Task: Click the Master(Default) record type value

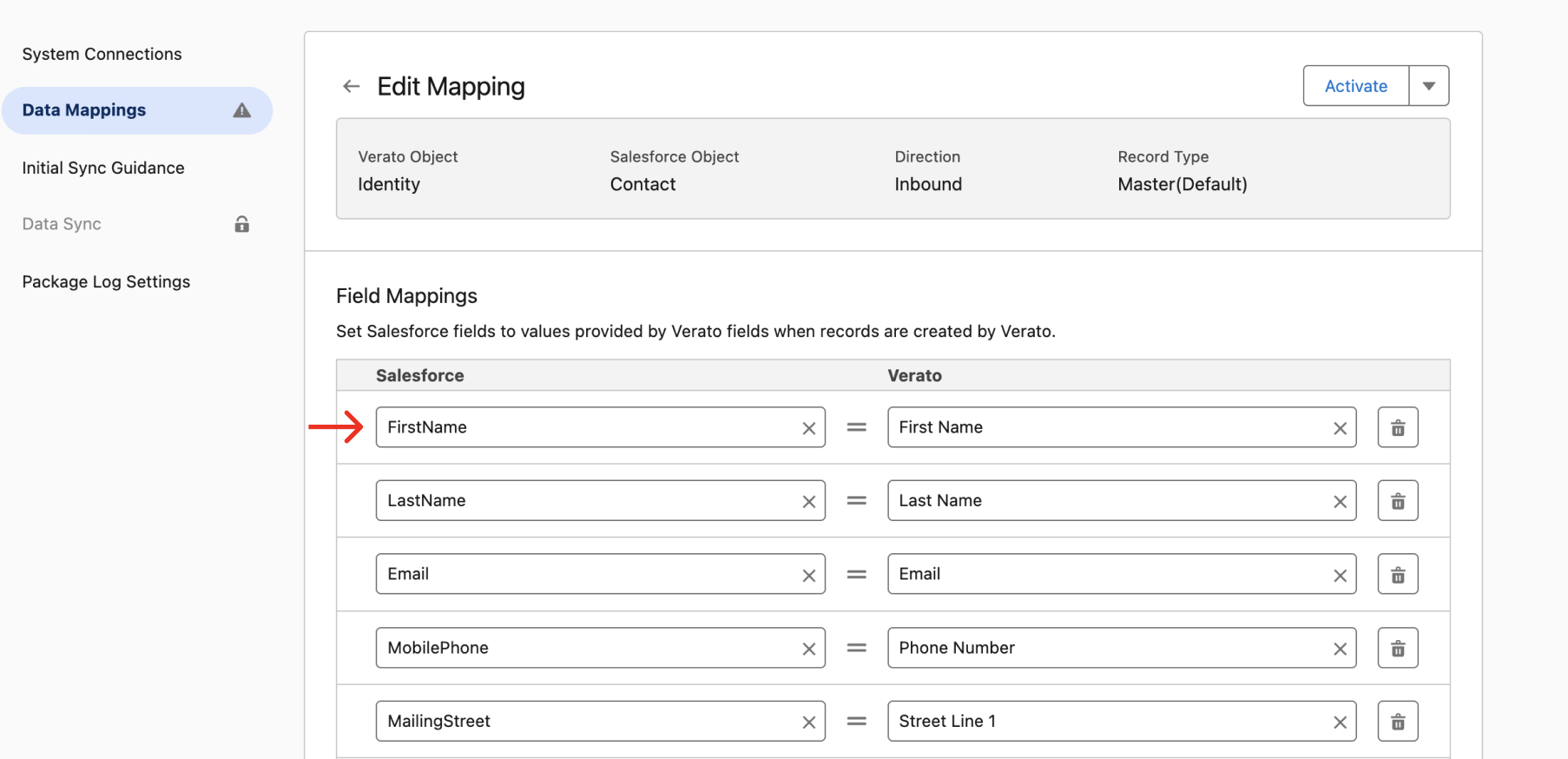Action: (x=1183, y=184)
